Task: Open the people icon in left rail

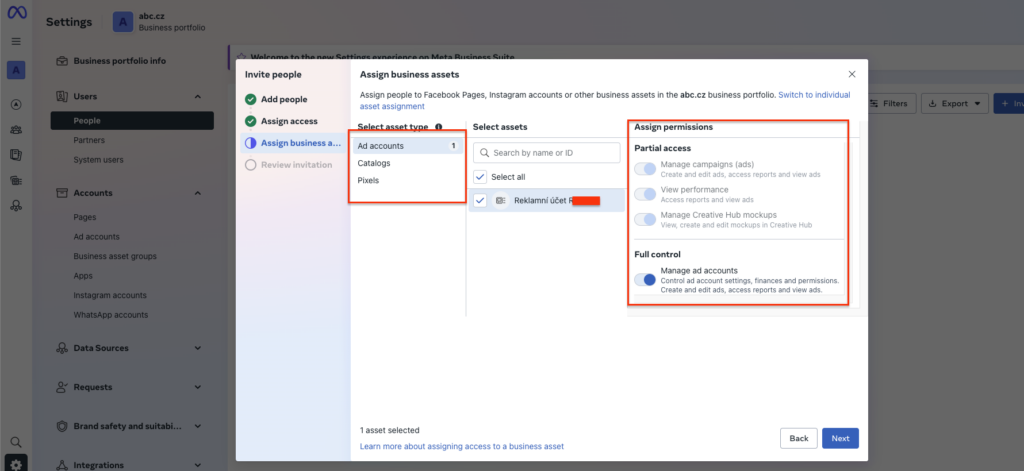Action: (x=16, y=129)
